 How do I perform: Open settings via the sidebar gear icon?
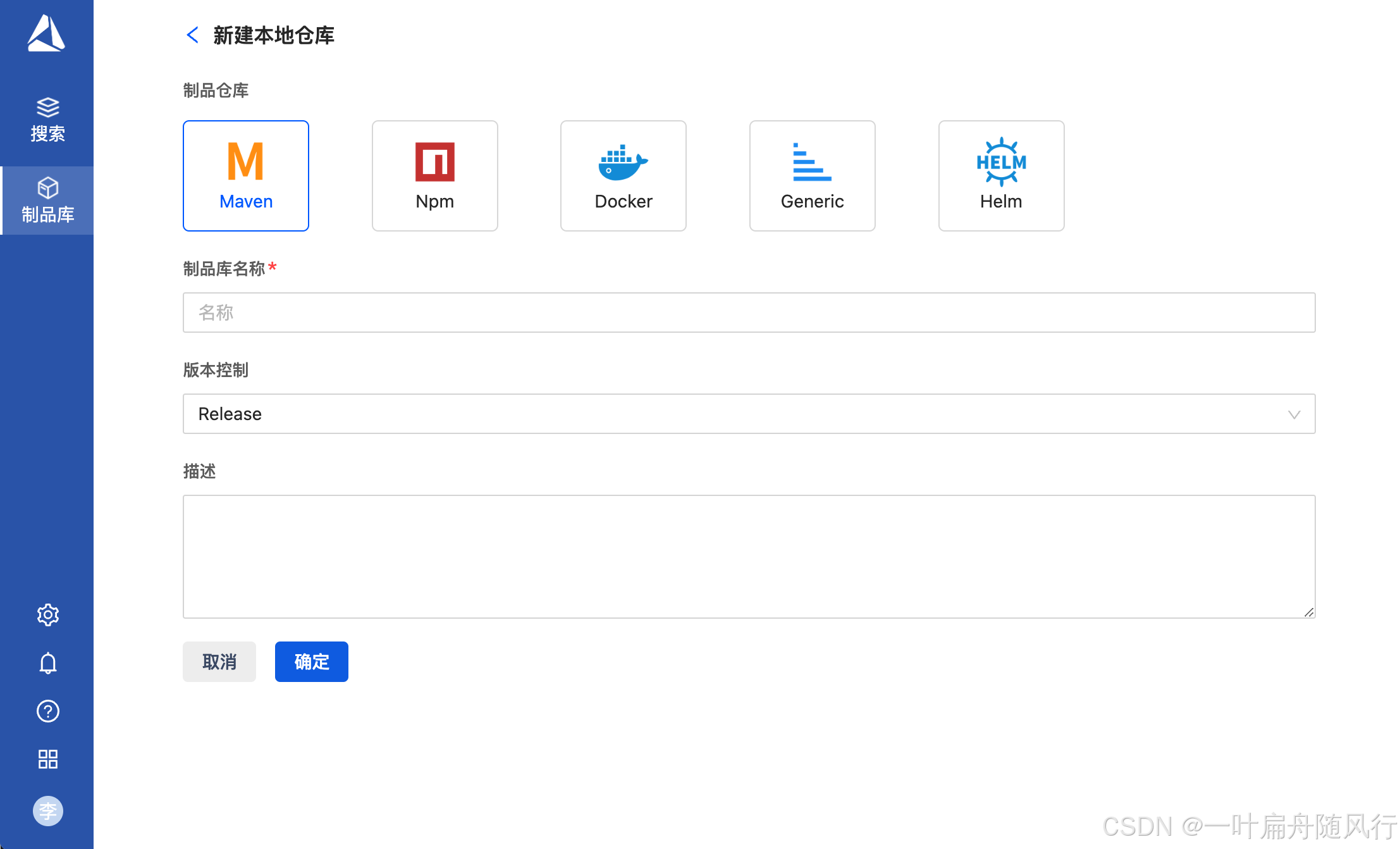48,615
